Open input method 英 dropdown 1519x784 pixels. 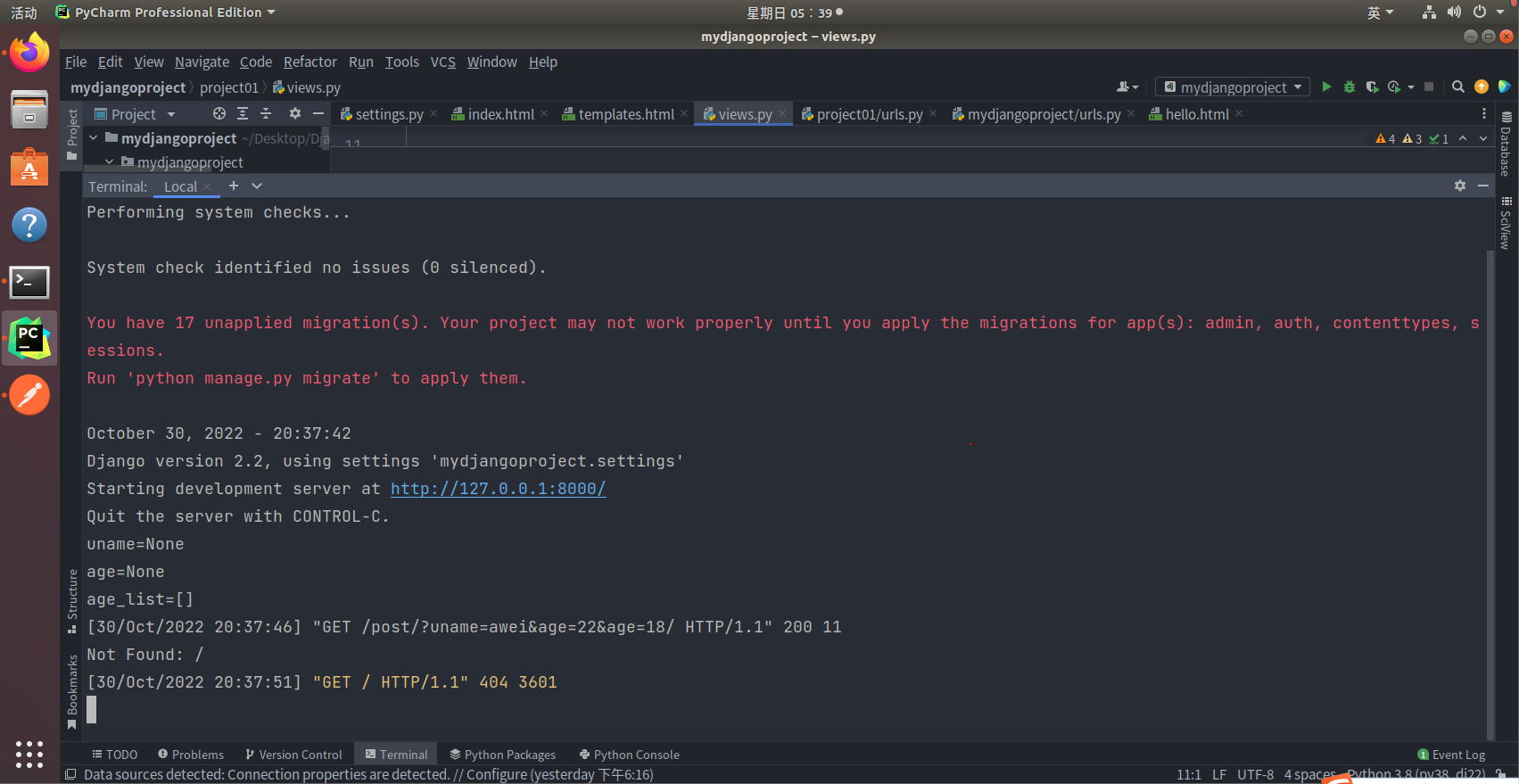[x=1380, y=12]
